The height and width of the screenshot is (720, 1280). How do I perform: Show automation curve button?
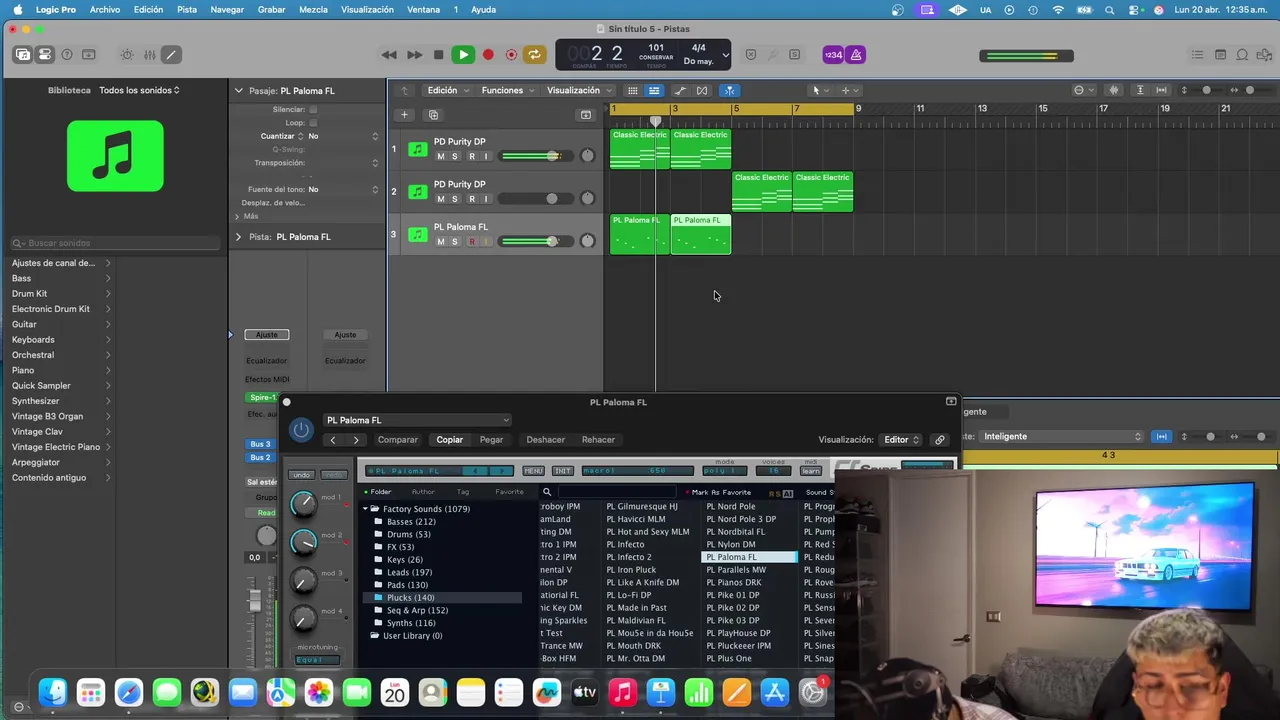(680, 90)
